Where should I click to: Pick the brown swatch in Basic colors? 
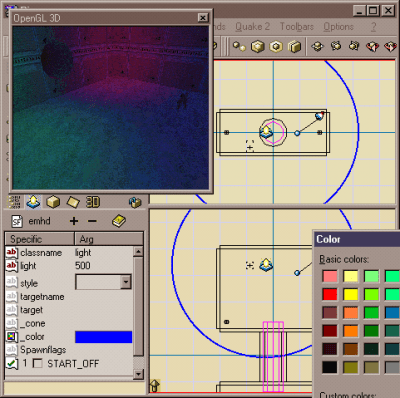[350, 349]
